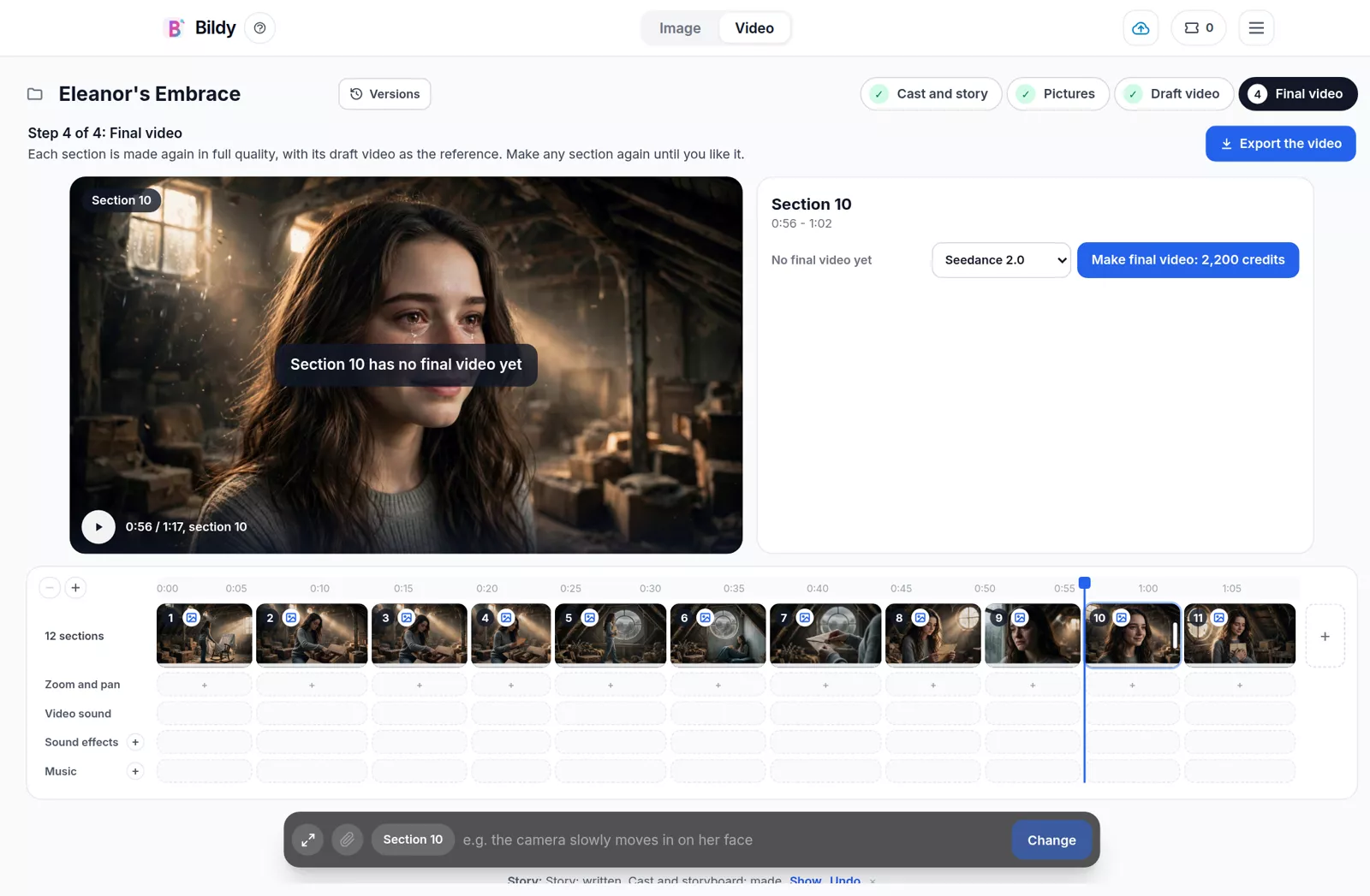Go to Draft video step
This screenshot has width=1370, height=896.
(1173, 94)
